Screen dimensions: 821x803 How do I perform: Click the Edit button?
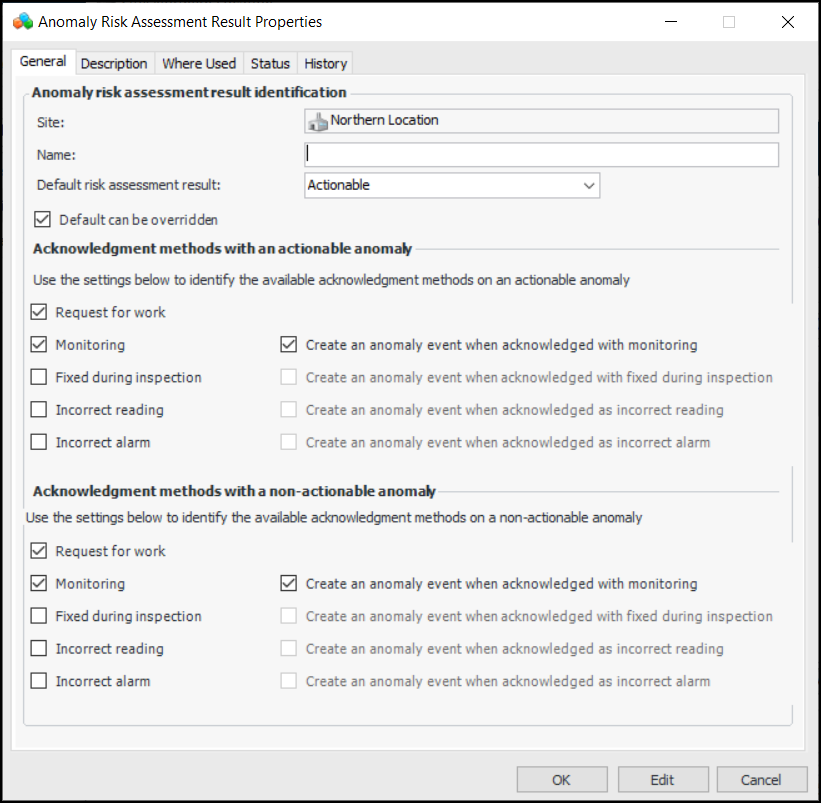tap(662, 780)
